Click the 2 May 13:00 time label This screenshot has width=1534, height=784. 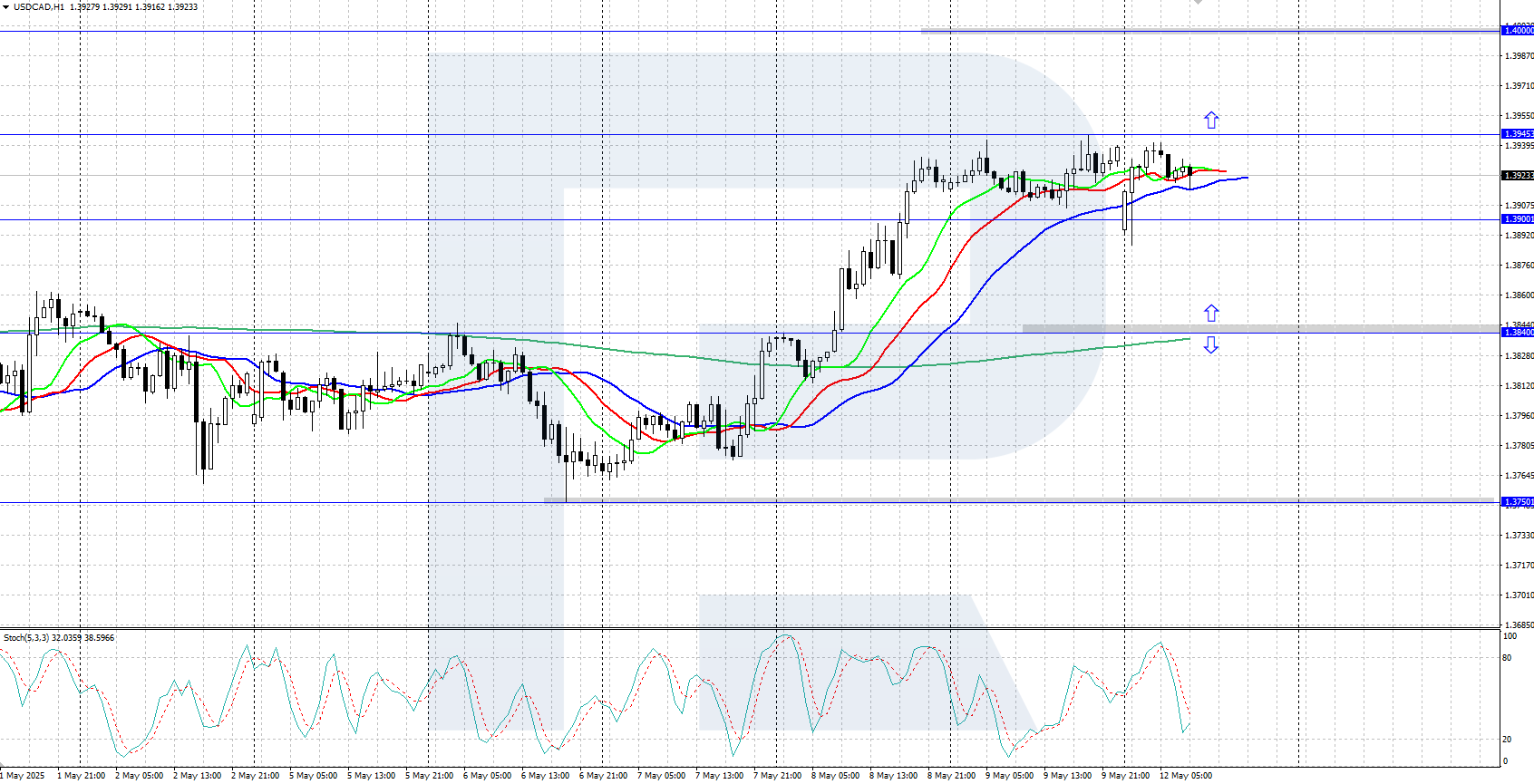point(197,776)
